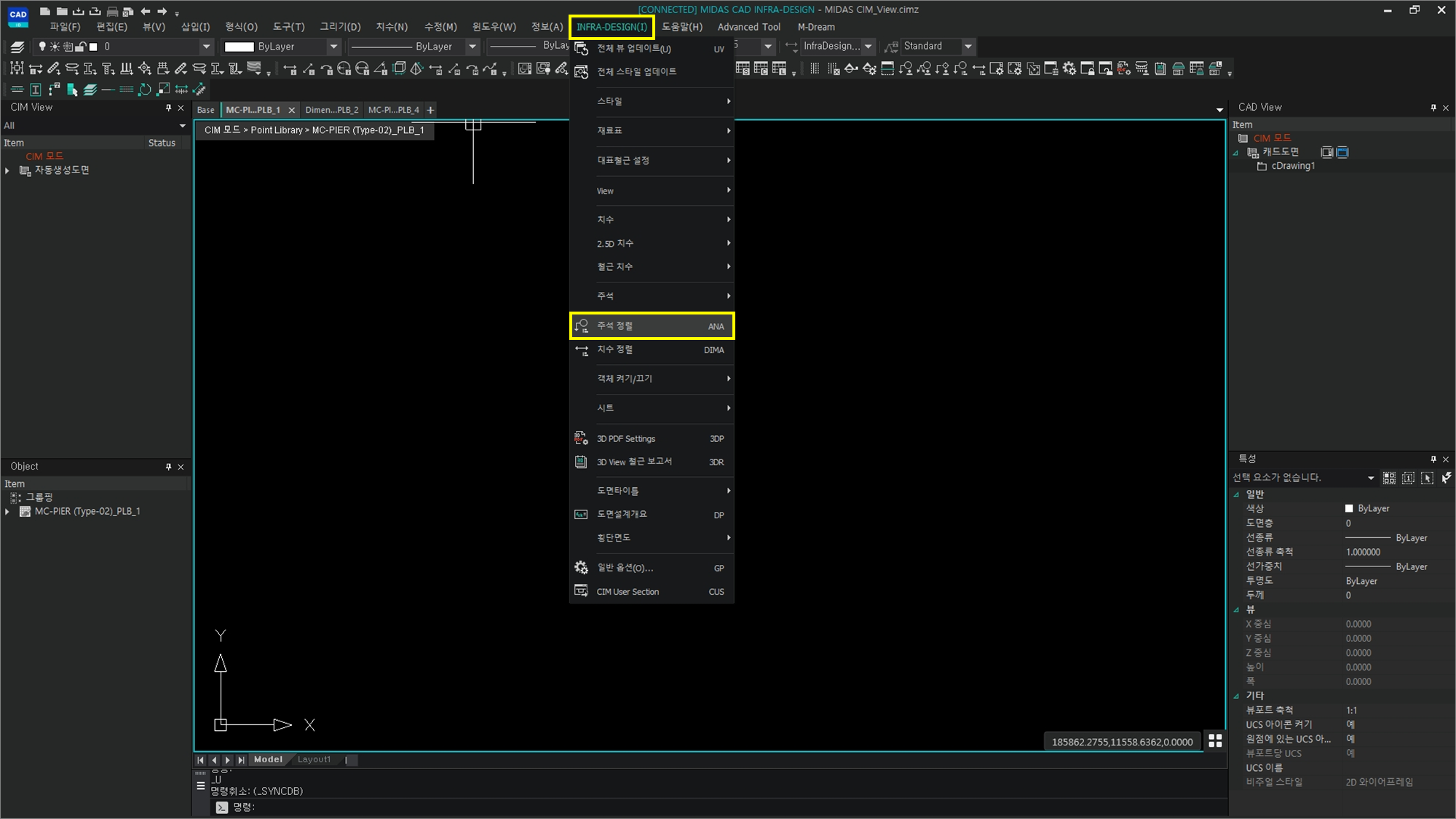Add a new drawing tab with plus
The width and height of the screenshot is (1456, 819).
tap(430, 110)
